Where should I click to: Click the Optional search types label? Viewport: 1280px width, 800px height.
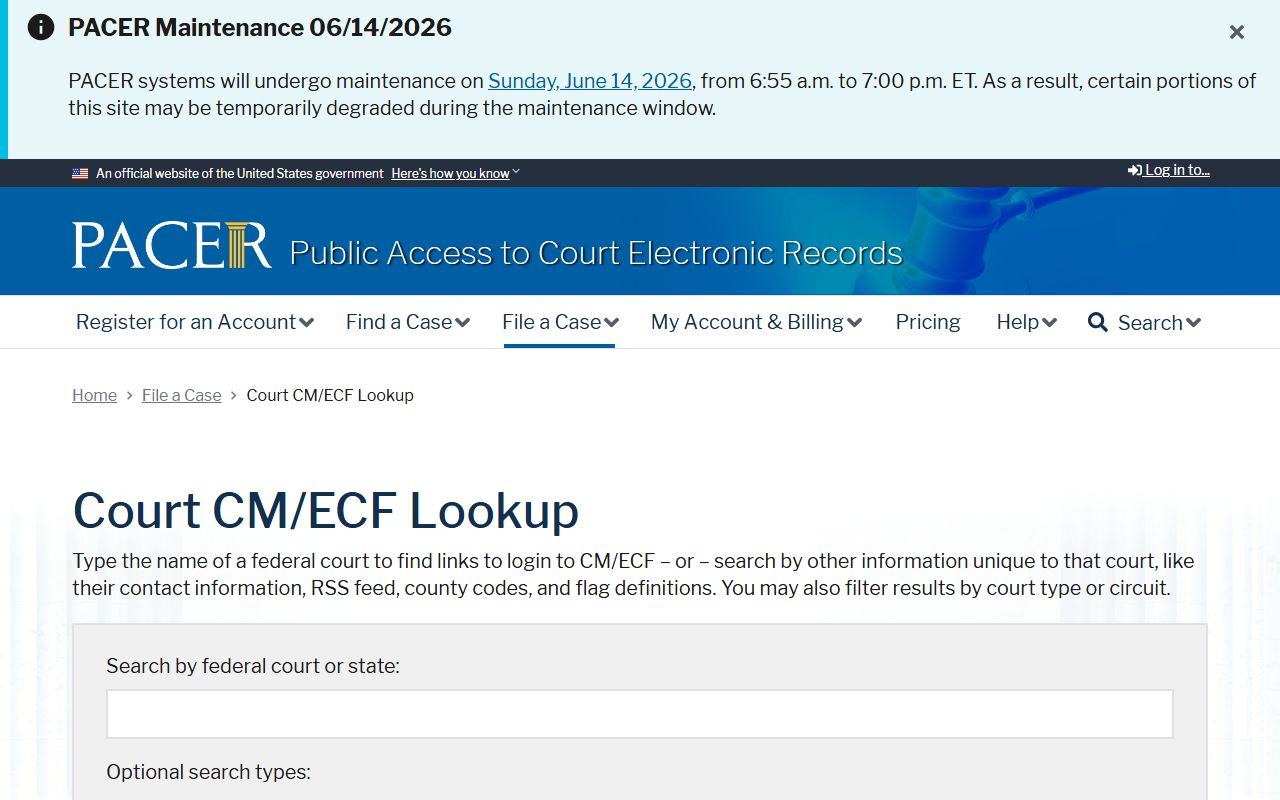coord(208,772)
